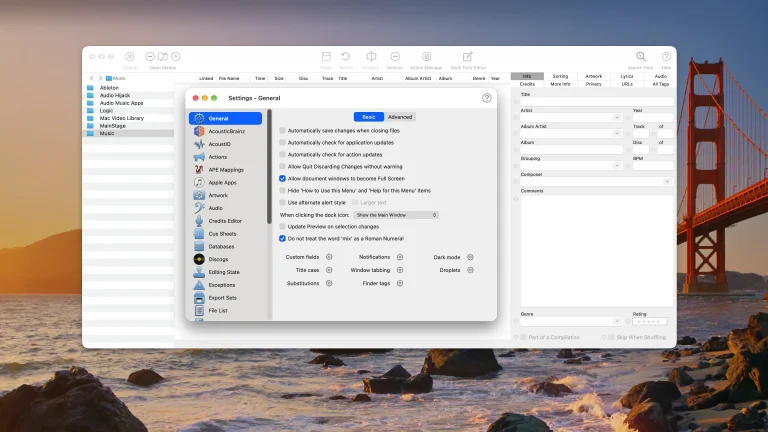Expand the Artist field dropdown
The width and height of the screenshot is (768, 432).
[617, 118]
